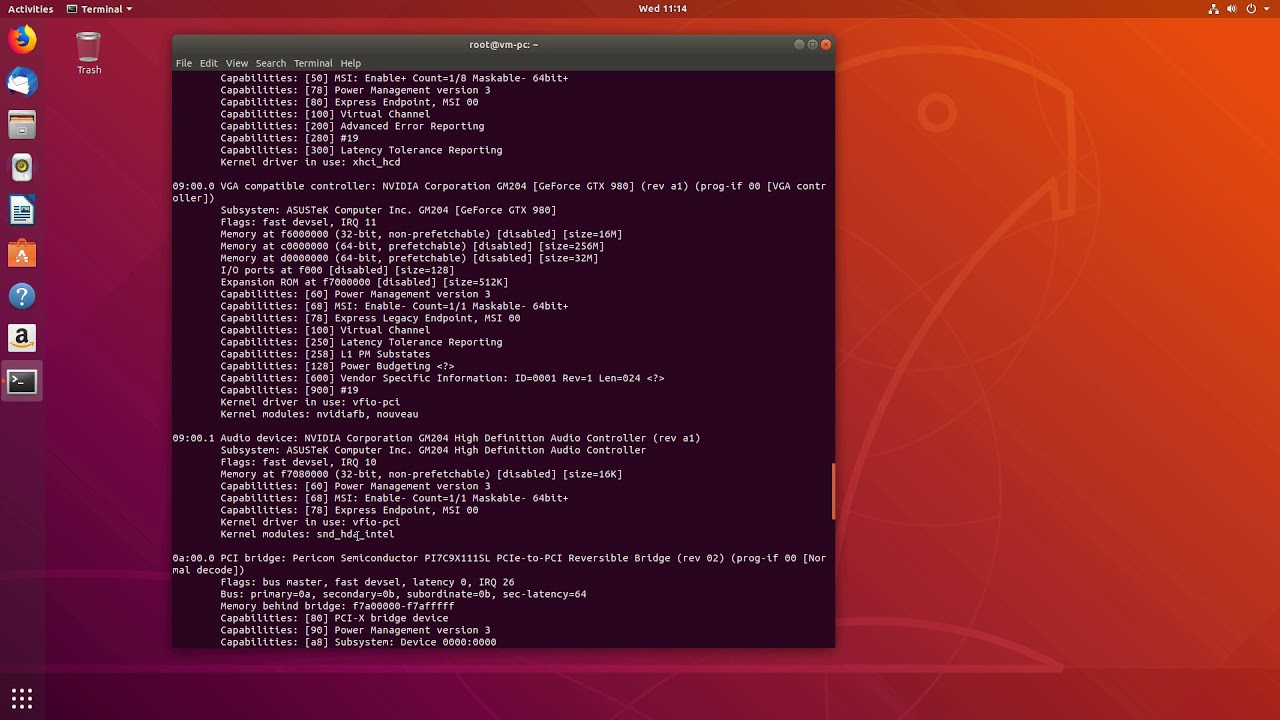Click the 'Kernel driver in use: xhci_hcd' line

tap(310, 162)
